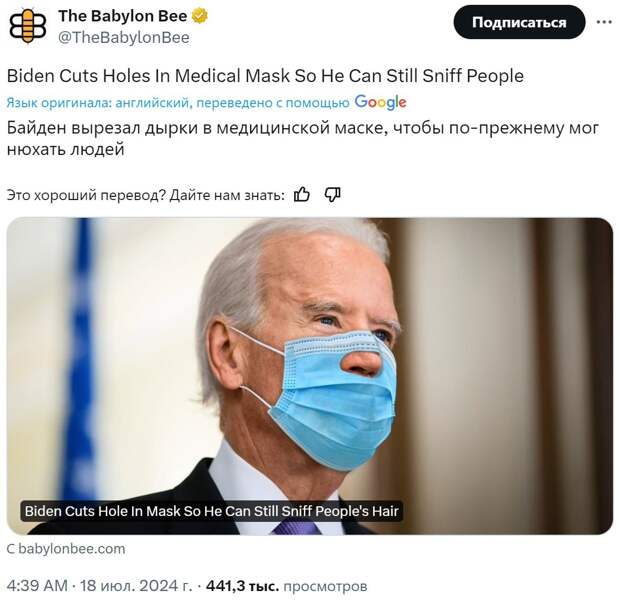Rate translation with thumbs up
Screen dimensions: 620x605
tap(302, 195)
